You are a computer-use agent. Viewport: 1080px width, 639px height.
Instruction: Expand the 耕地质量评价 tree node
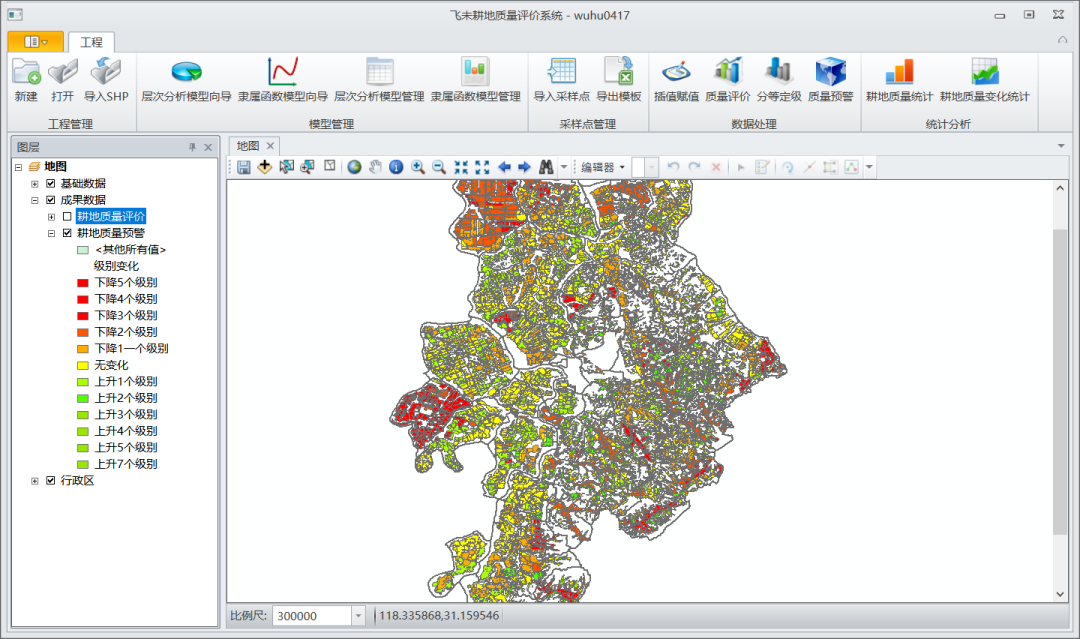tap(51, 217)
